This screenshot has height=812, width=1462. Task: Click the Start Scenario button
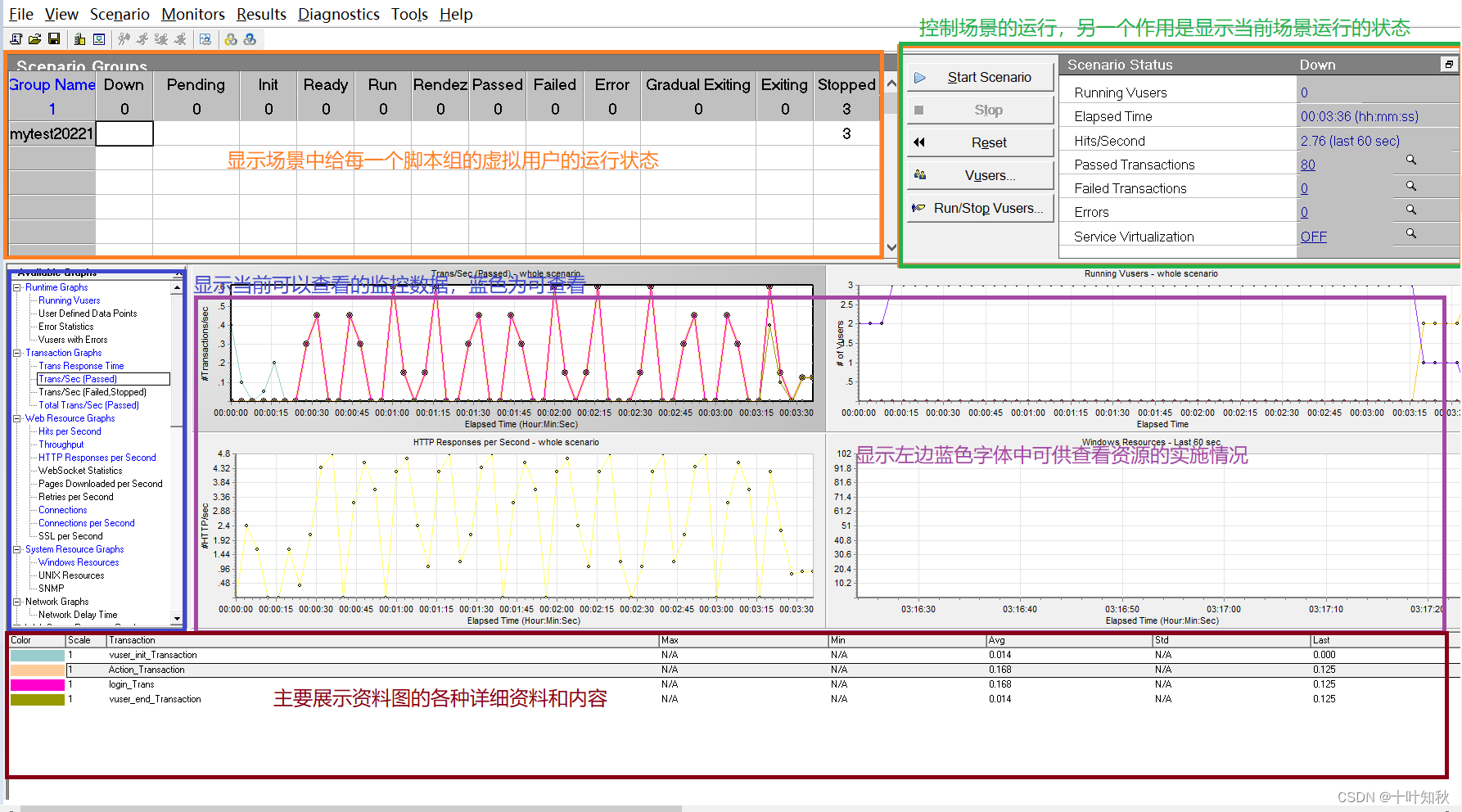[x=980, y=77]
